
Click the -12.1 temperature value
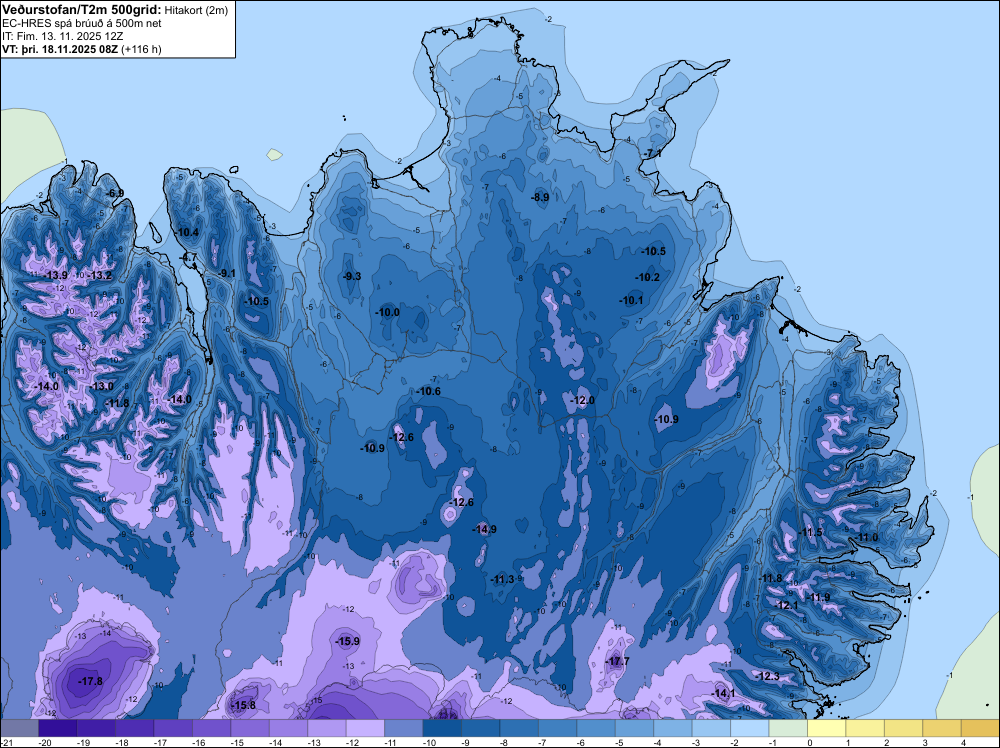pos(787,605)
